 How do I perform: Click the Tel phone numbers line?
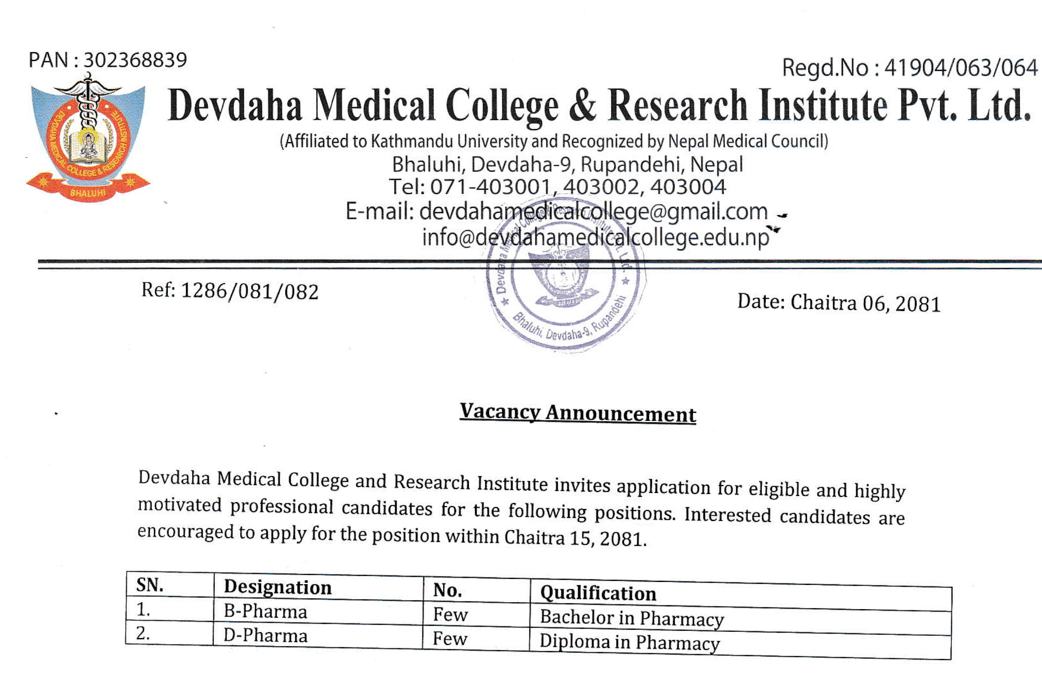pos(561,186)
